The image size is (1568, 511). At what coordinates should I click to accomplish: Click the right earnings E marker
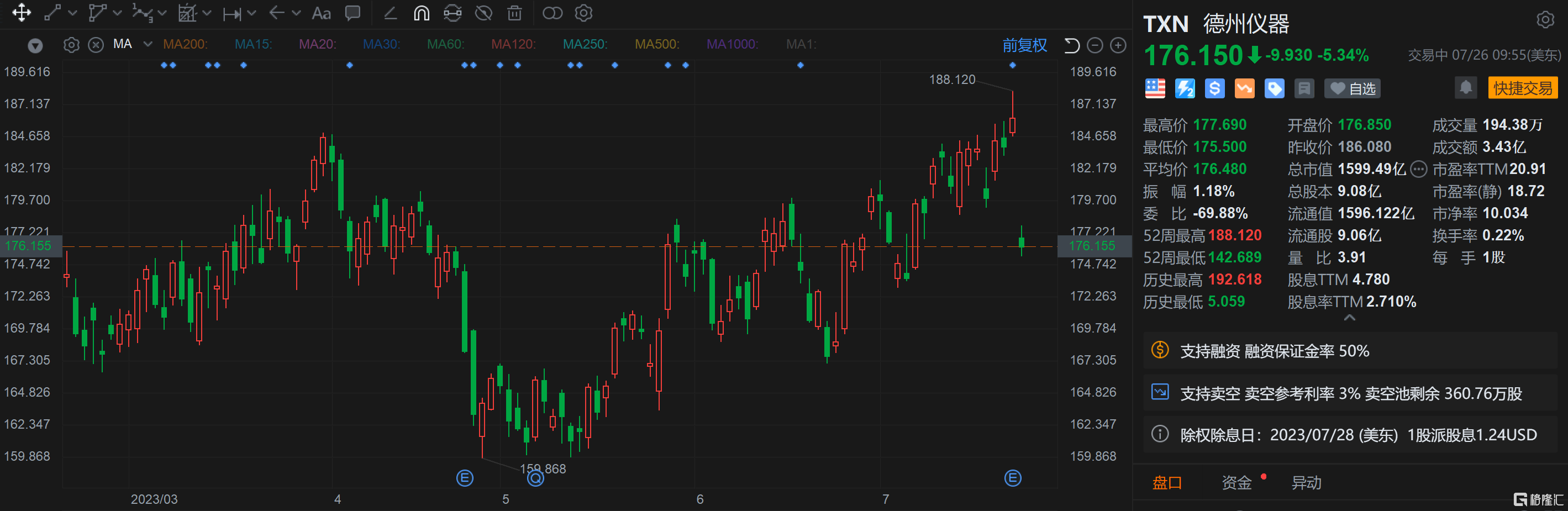click(1012, 478)
